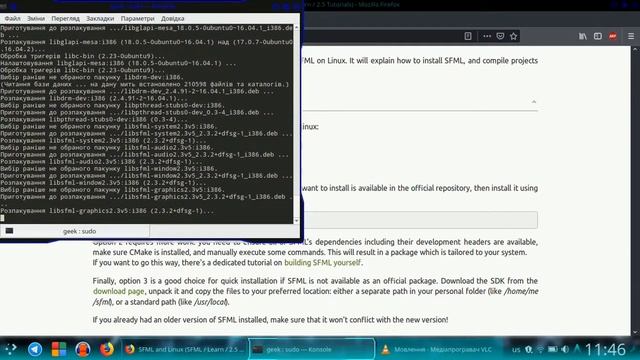The image size is (640, 360).
Task: Expand hidden system tray icons arrow
Action: 577,349
